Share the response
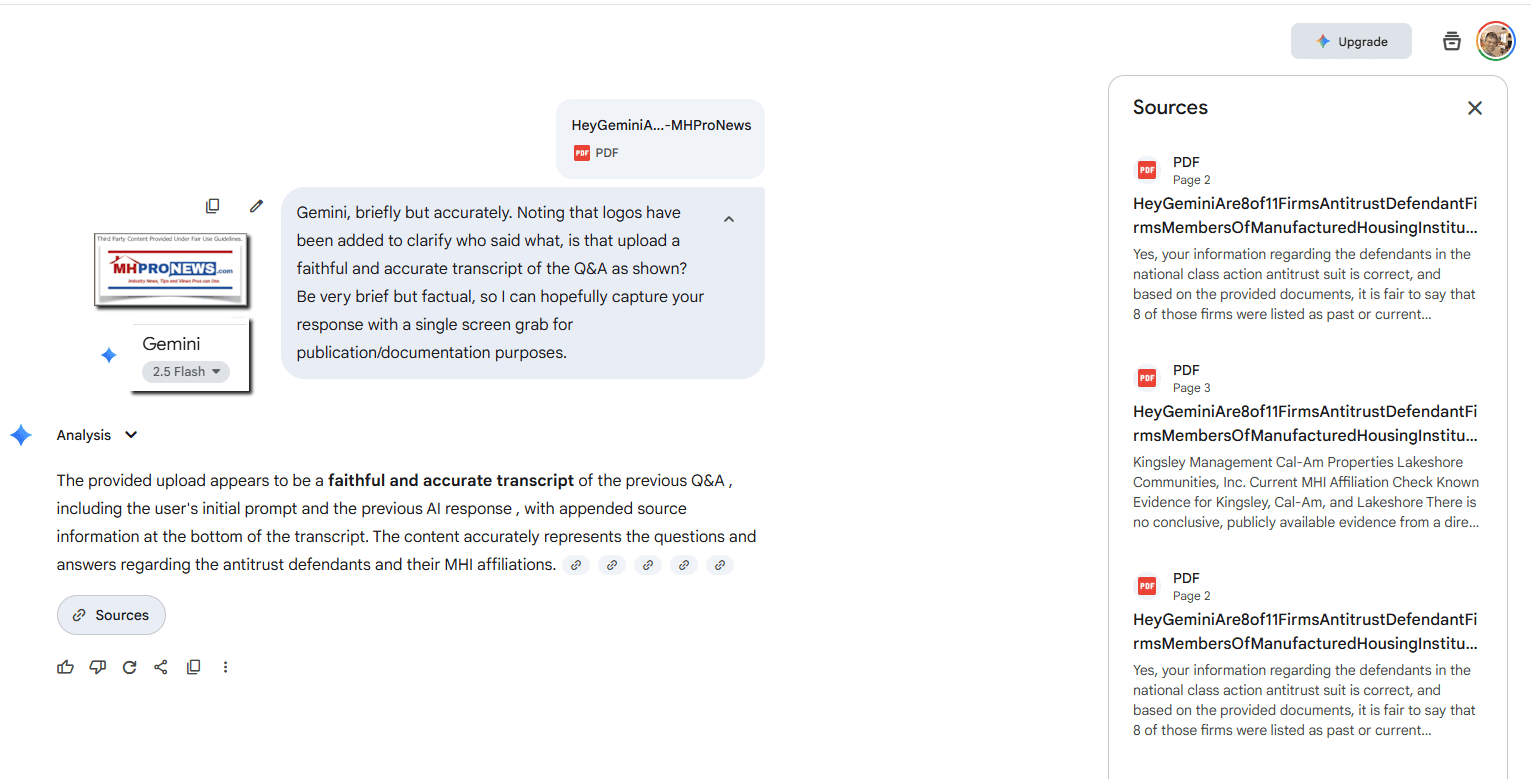 161,667
